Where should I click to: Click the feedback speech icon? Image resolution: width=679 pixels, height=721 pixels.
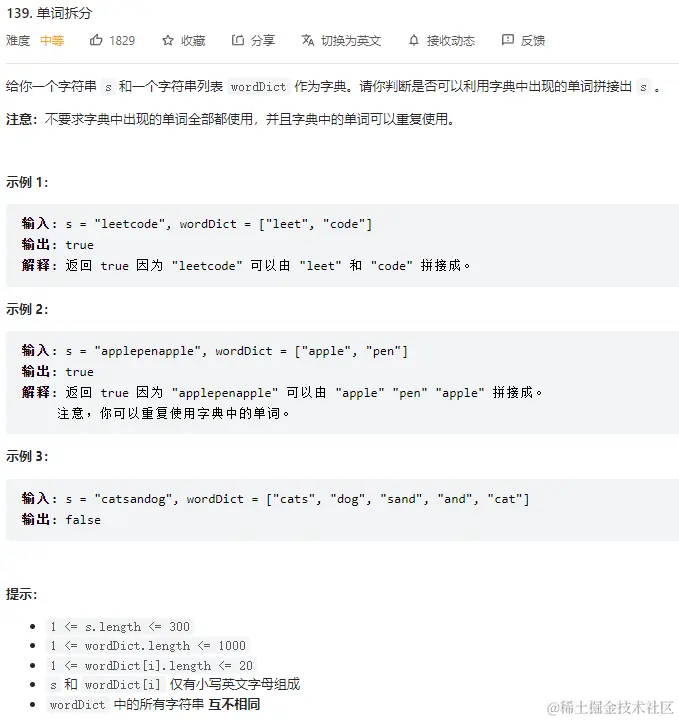tap(508, 40)
